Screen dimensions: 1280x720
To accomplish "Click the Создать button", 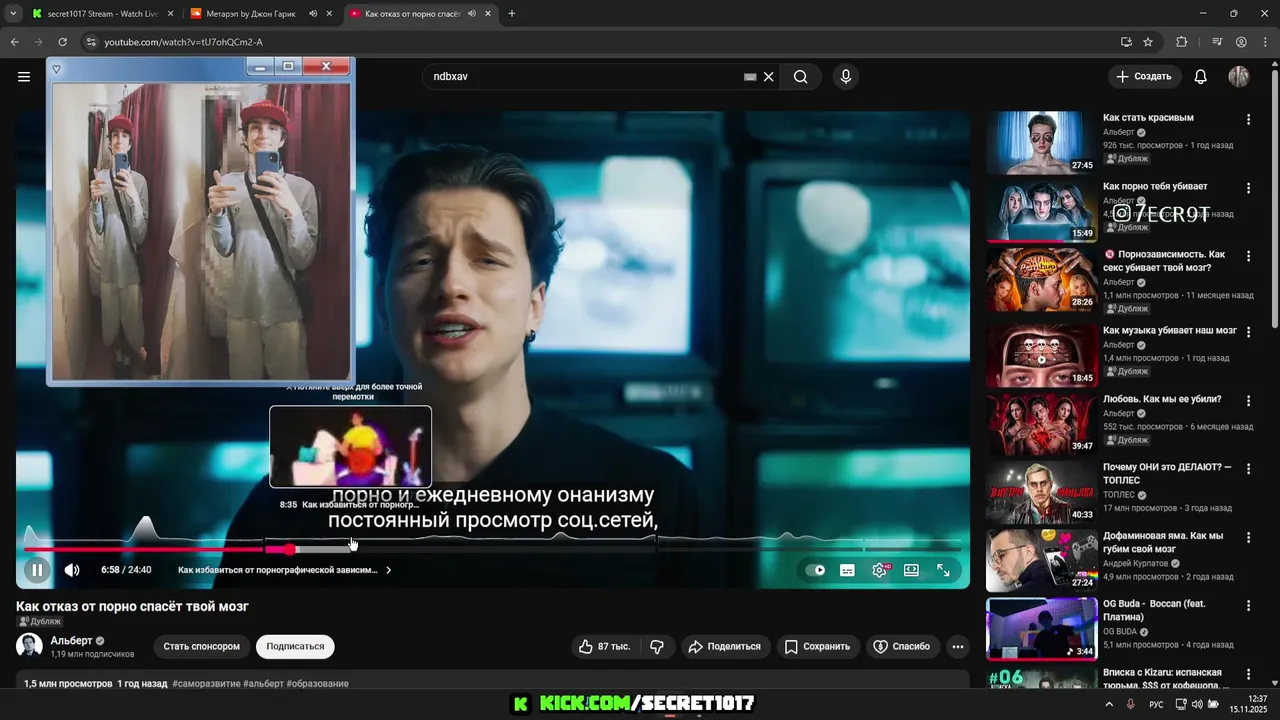I will [x=1144, y=77].
